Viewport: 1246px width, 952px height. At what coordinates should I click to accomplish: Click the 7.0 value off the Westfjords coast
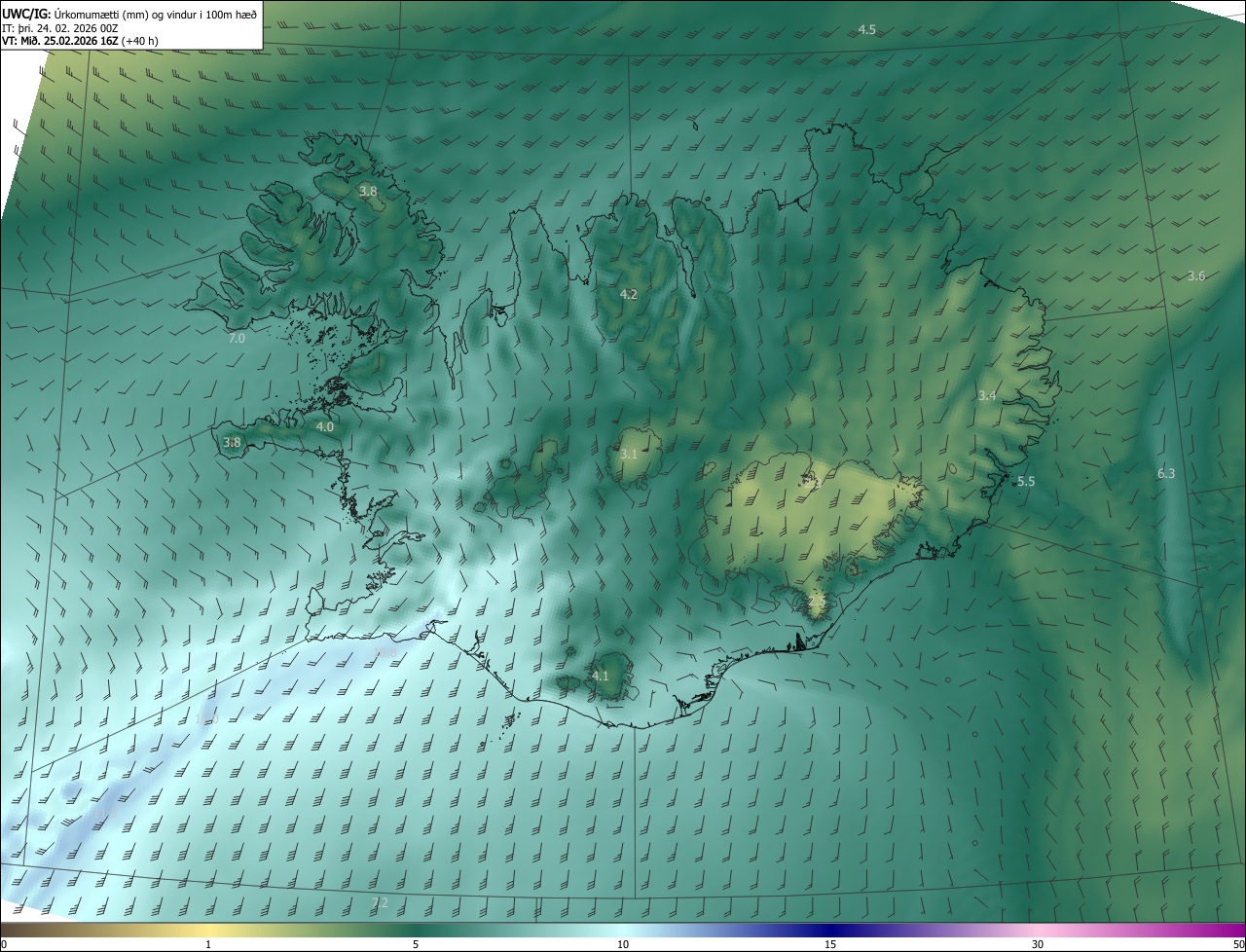(237, 339)
